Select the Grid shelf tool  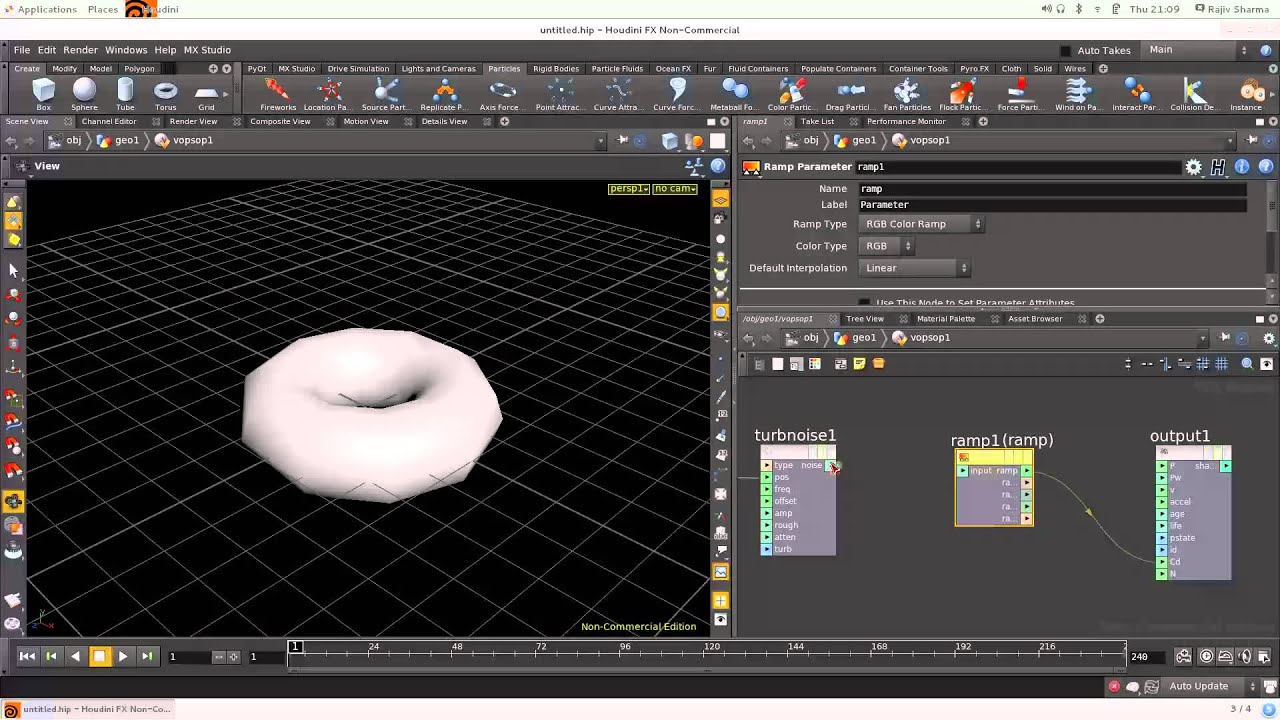click(x=206, y=95)
